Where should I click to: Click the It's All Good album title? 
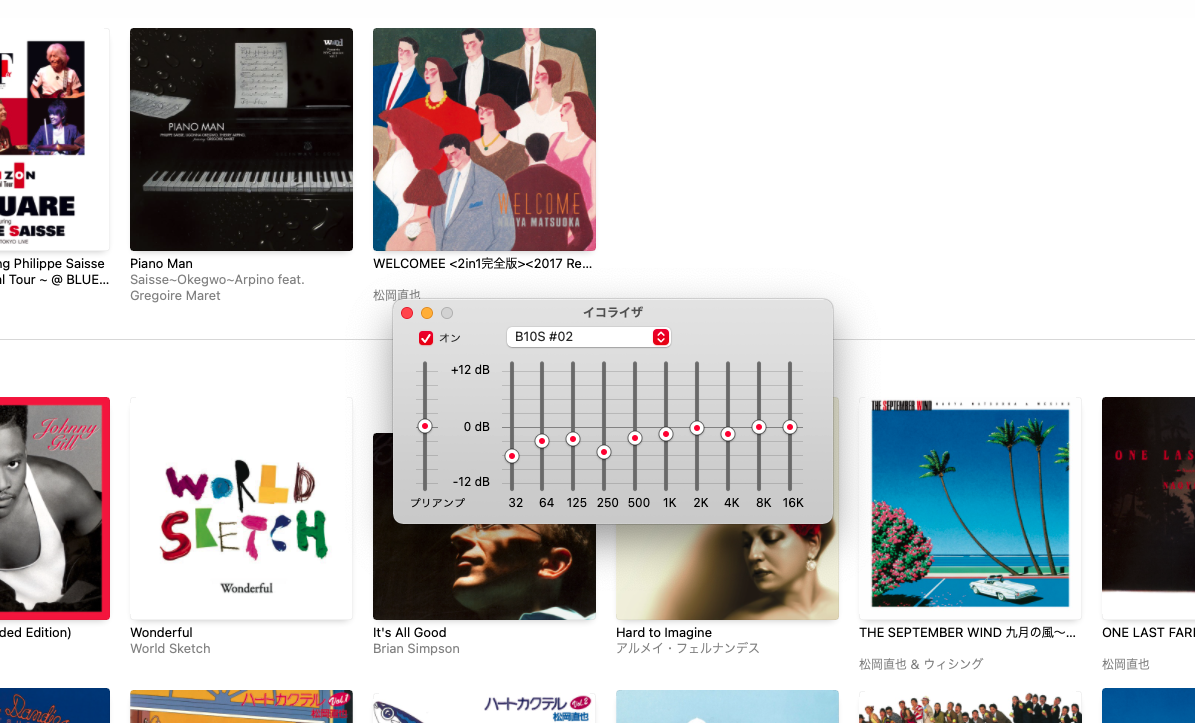coord(409,632)
